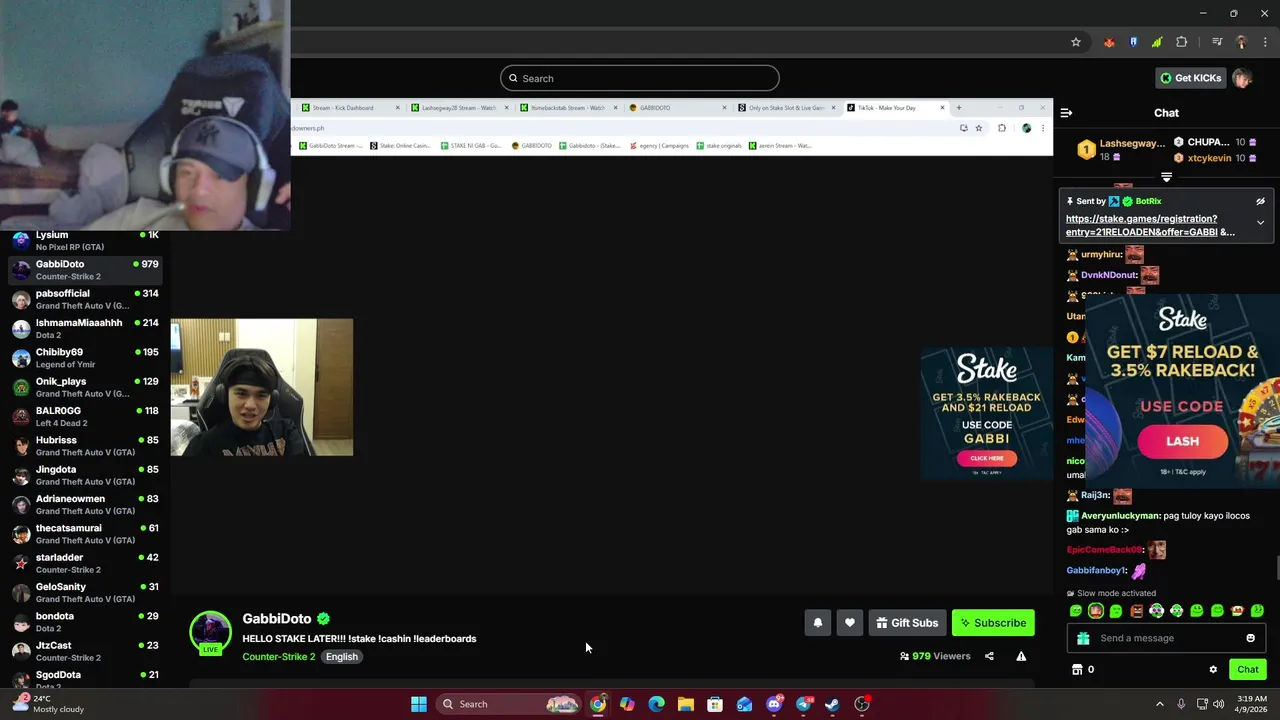This screenshot has height=720, width=1280.
Task: Switch to the Lashsegway28 Stream tab in the stream
Action: pos(461,108)
